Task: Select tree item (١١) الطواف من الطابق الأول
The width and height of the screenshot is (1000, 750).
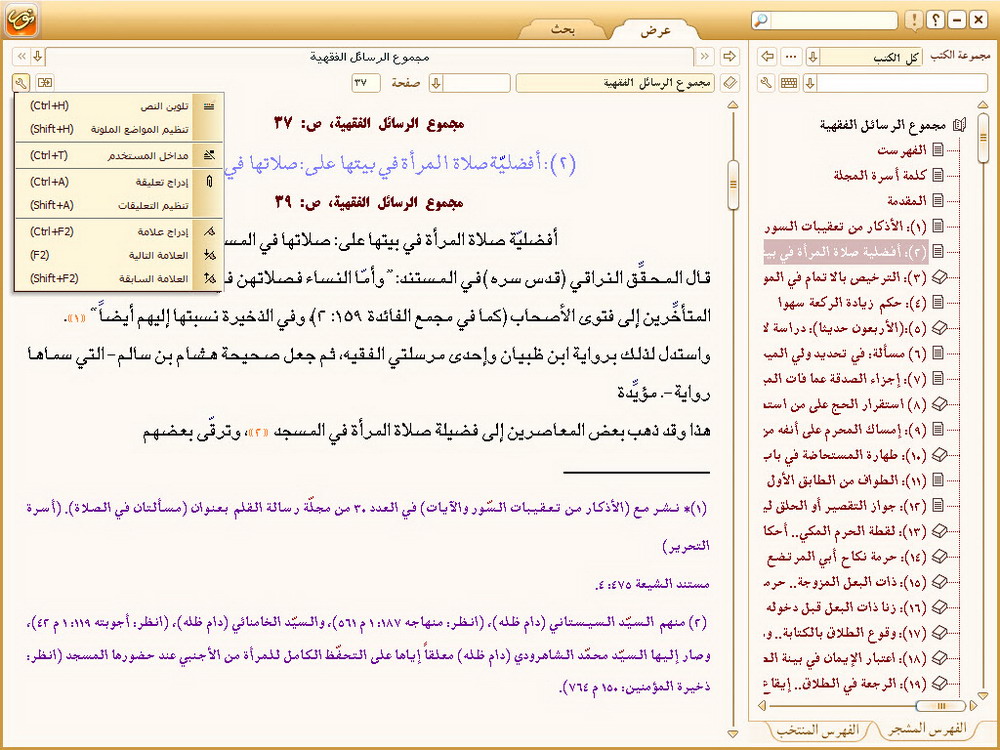Action: 847,480
